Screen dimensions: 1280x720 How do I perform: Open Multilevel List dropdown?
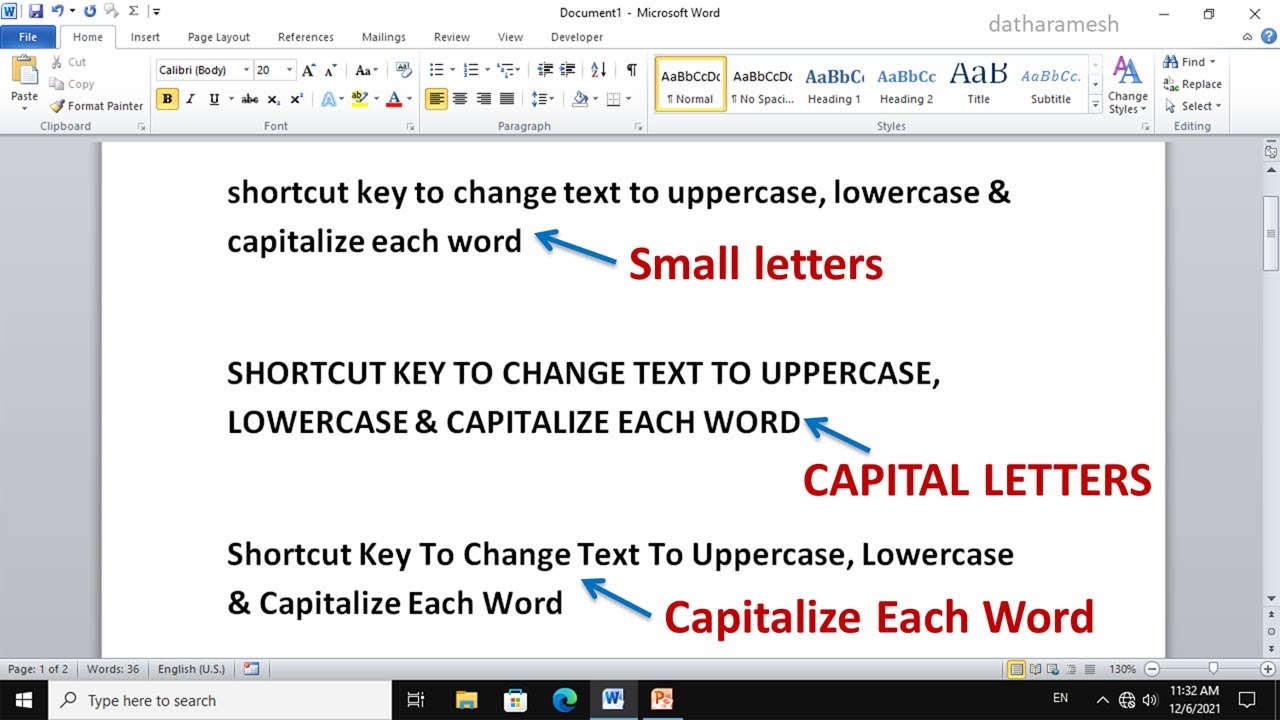(x=509, y=70)
